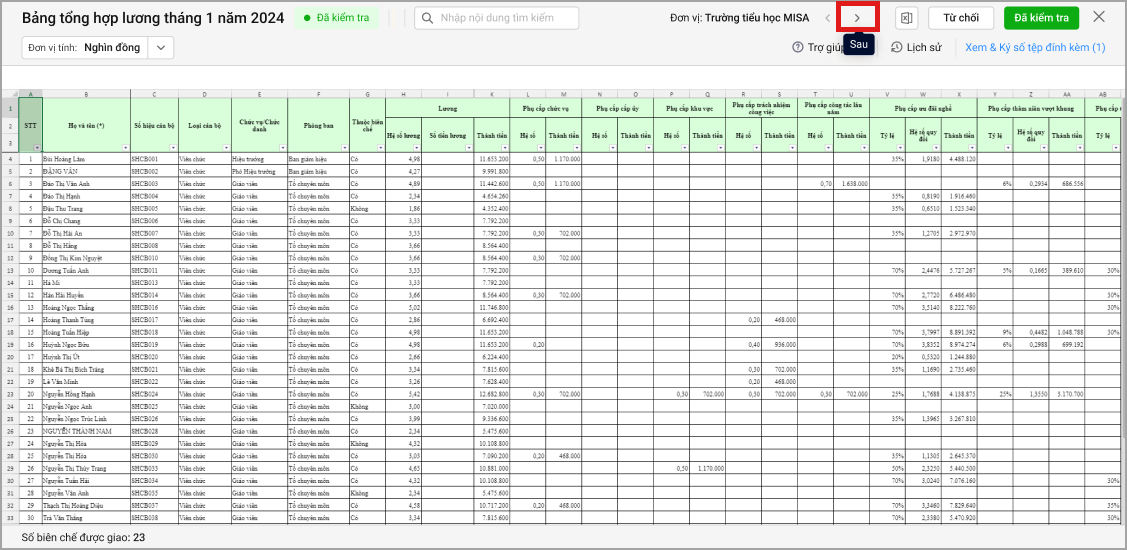Open the Trợ giúp help icon
Viewport: 1127px width, 550px height.
(798, 47)
